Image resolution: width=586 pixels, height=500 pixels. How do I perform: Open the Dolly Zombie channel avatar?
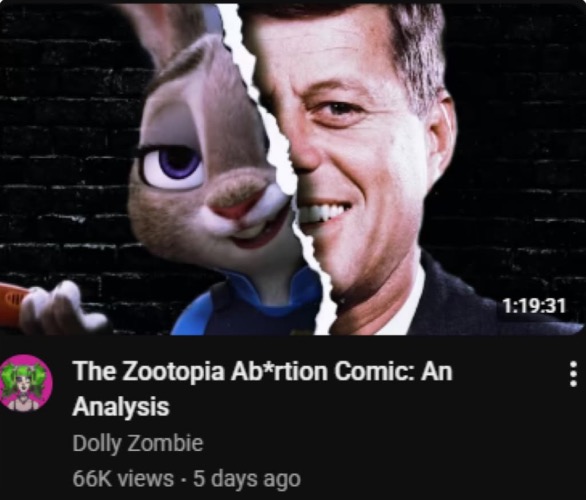(26, 383)
